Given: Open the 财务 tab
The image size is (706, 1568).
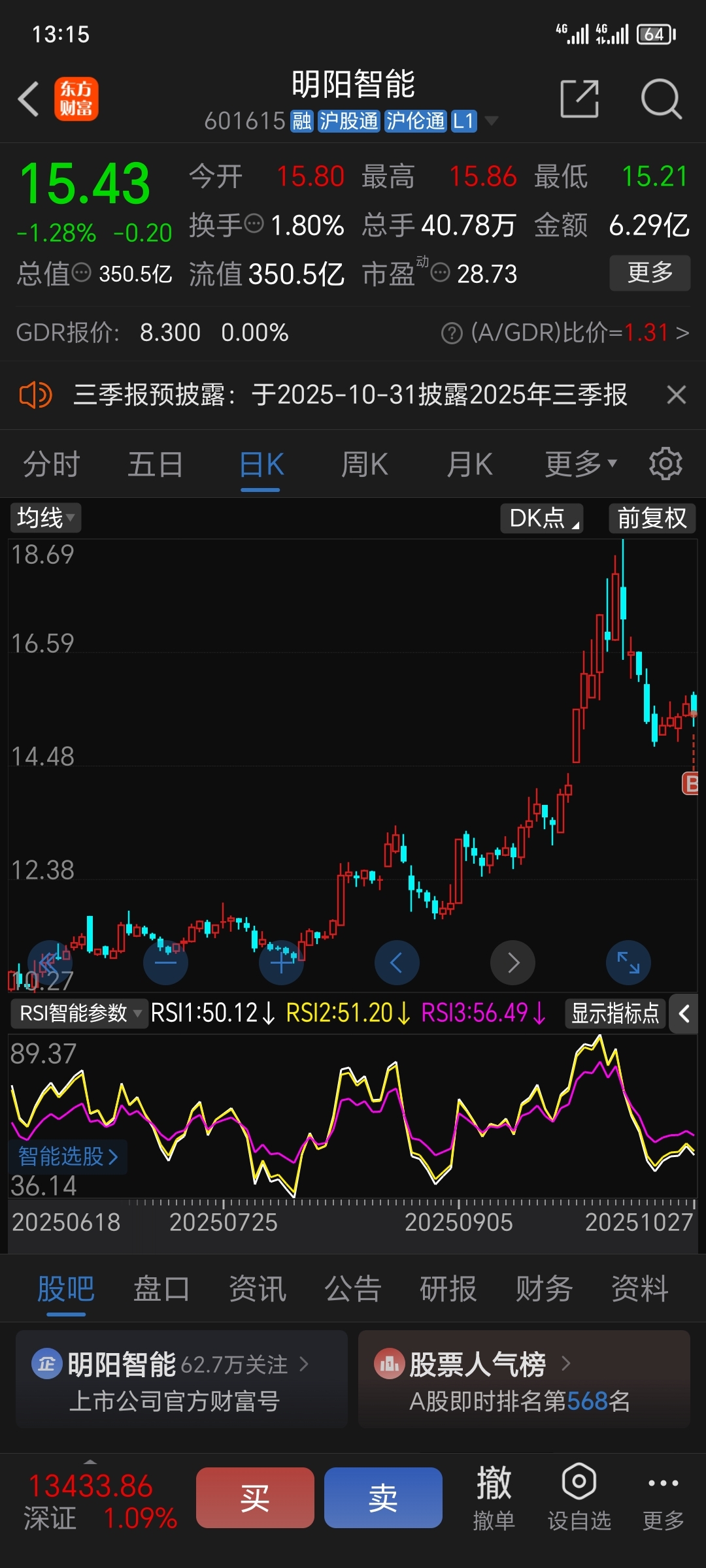Looking at the screenshot, I should coord(544,1289).
